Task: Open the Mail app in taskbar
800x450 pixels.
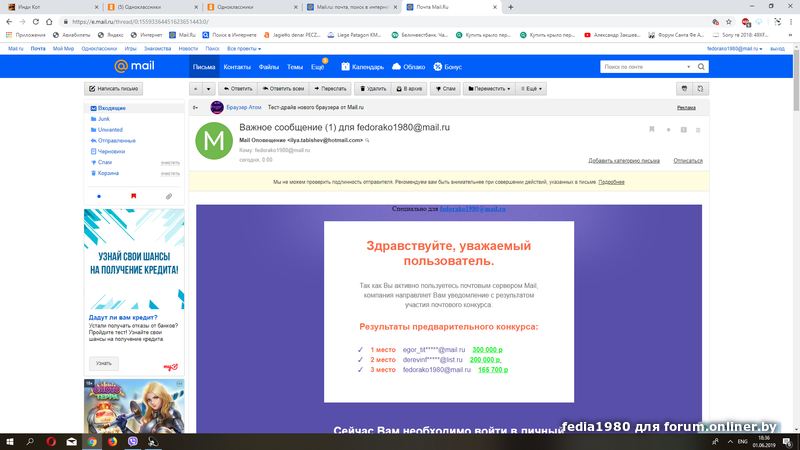Action: click(x=71, y=442)
